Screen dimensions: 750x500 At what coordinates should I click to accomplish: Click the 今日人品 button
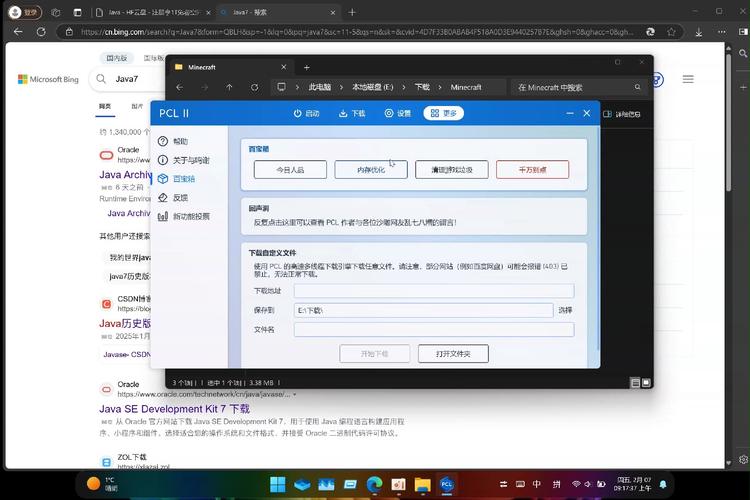pyautogui.click(x=290, y=170)
